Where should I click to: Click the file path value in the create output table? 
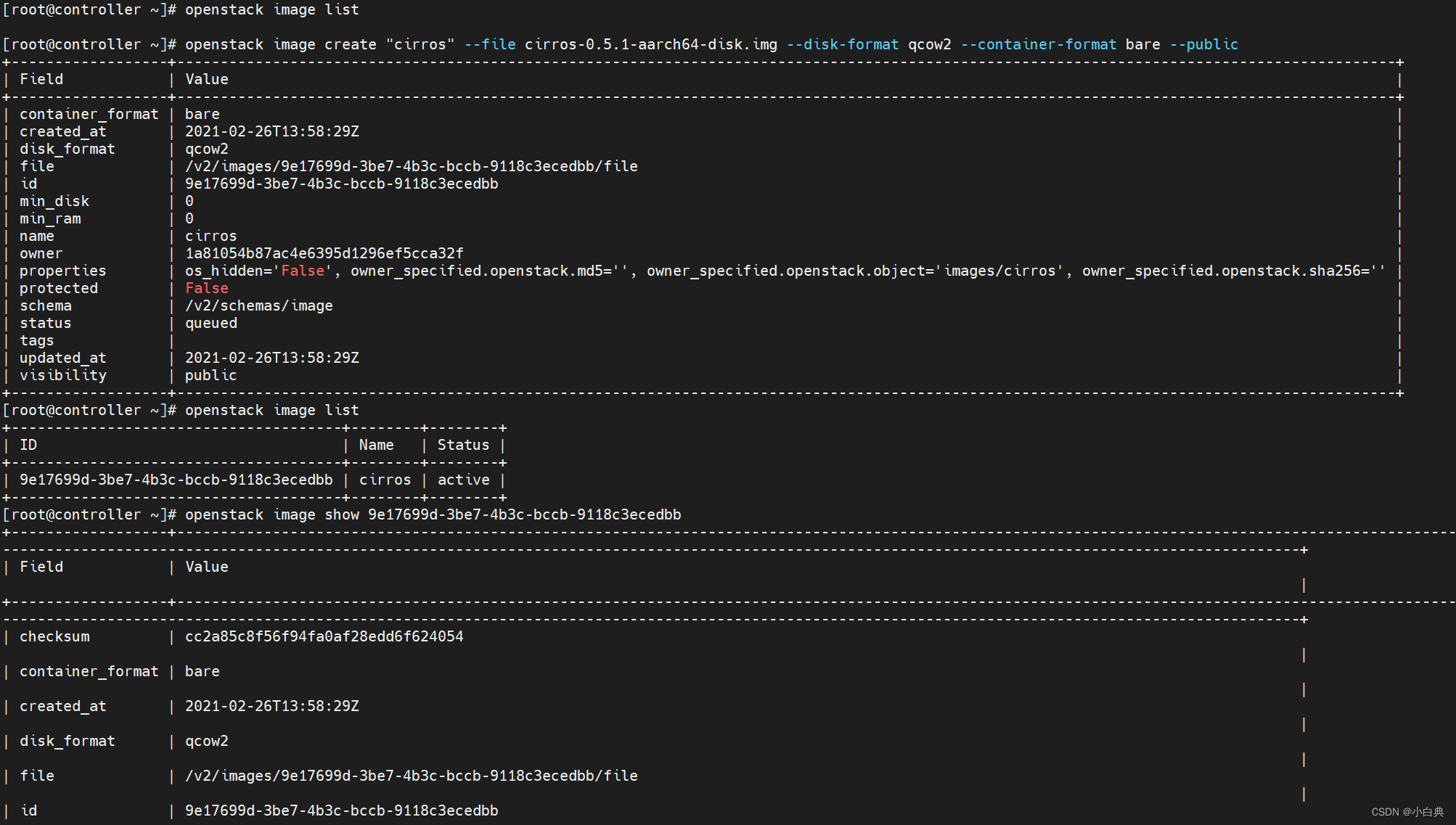click(412, 167)
